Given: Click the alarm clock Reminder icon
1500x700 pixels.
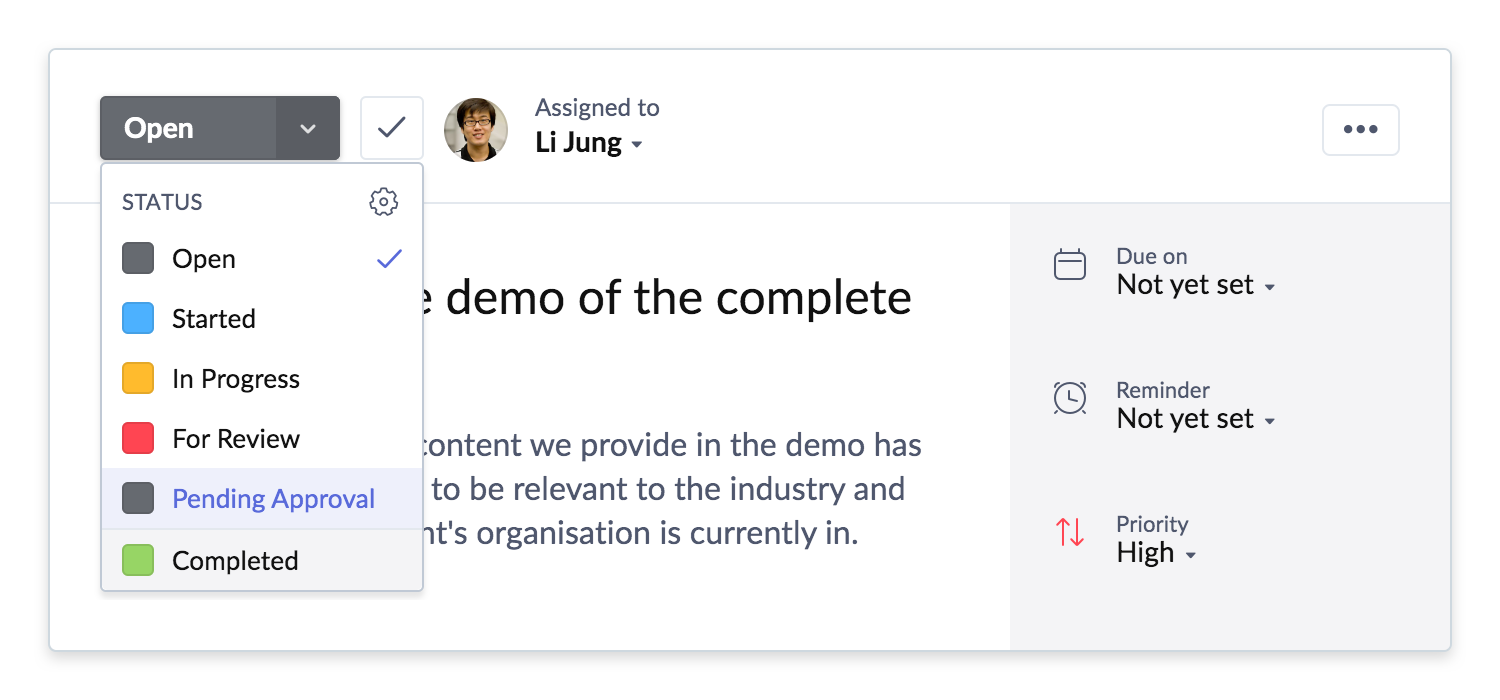Looking at the screenshot, I should click(1070, 398).
